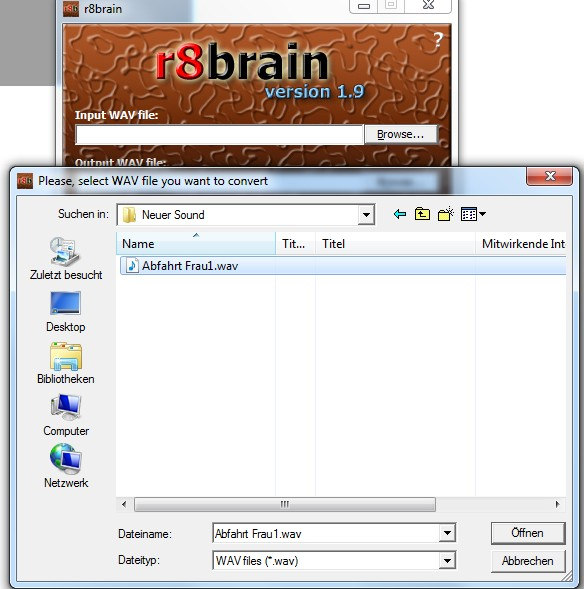584x589 pixels.
Task: Expand the Dateiname dropdown arrow
Action: coord(447,533)
